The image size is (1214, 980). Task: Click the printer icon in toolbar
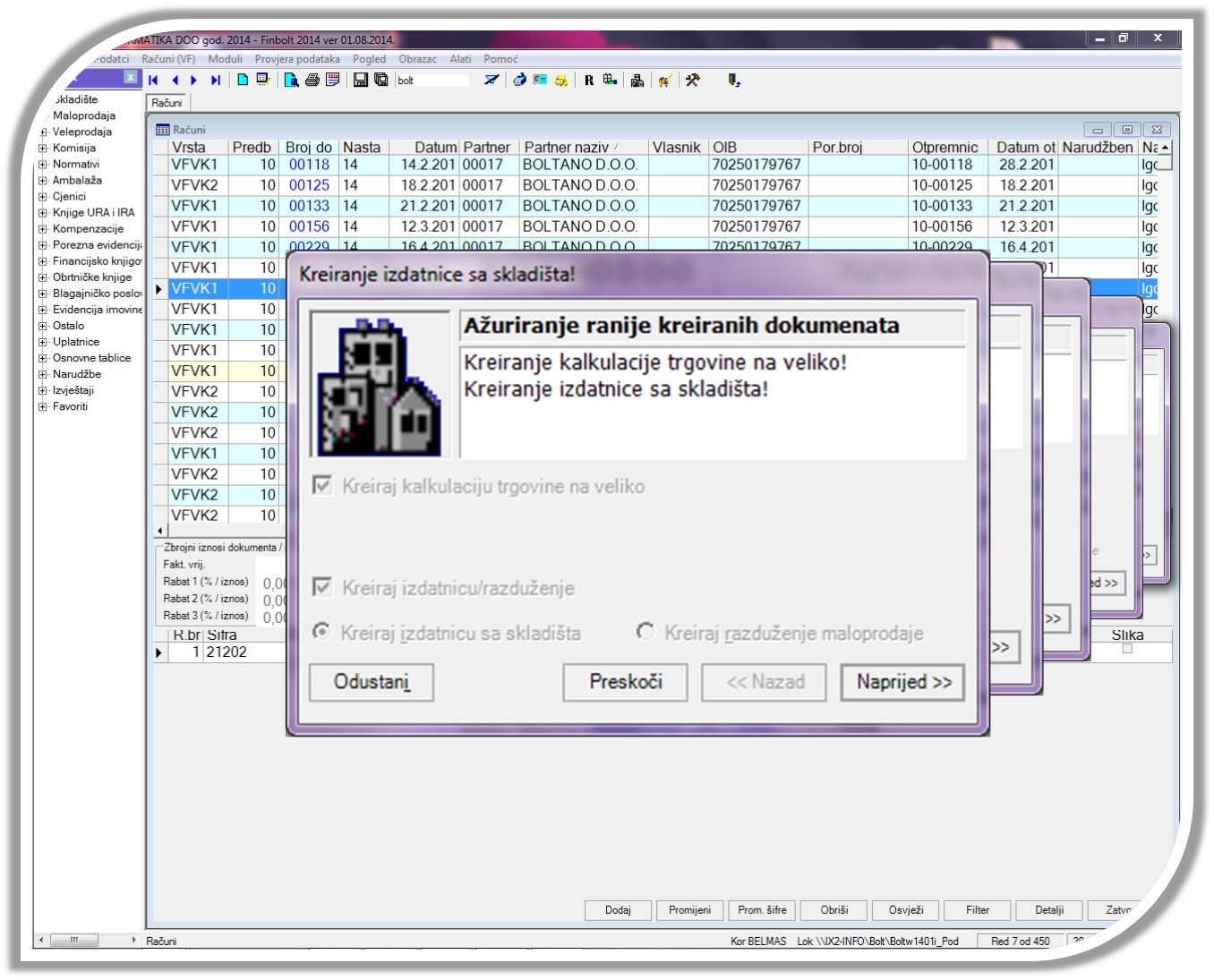(x=312, y=81)
